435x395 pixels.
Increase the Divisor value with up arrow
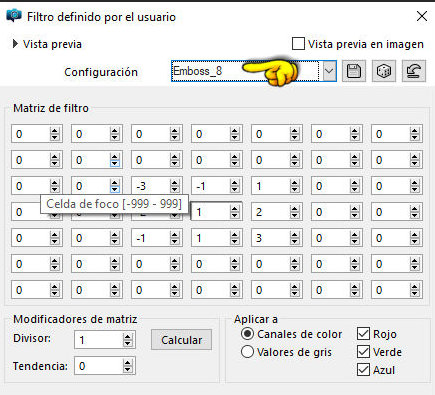click(127, 337)
